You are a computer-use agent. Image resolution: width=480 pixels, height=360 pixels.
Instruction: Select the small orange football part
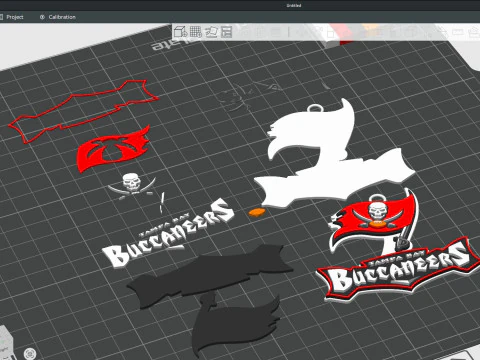(257, 212)
